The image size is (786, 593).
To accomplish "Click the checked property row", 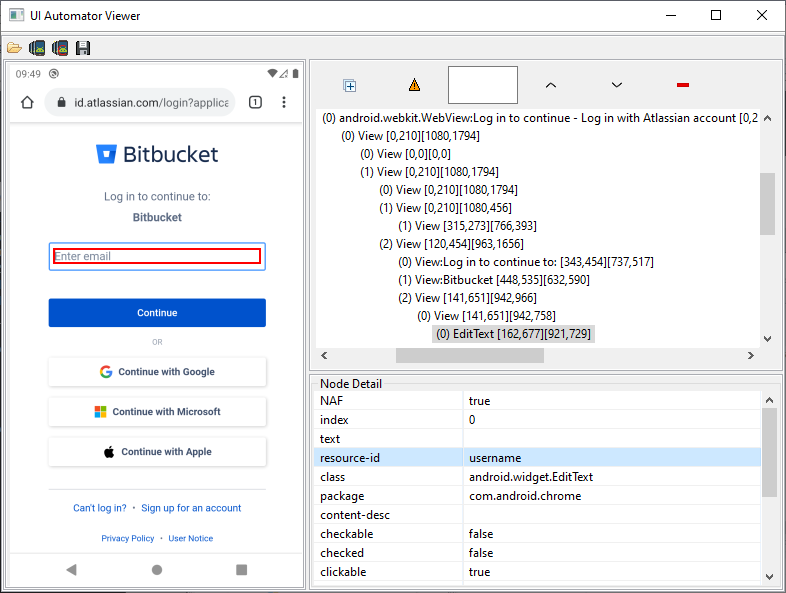I will [x=537, y=553].
